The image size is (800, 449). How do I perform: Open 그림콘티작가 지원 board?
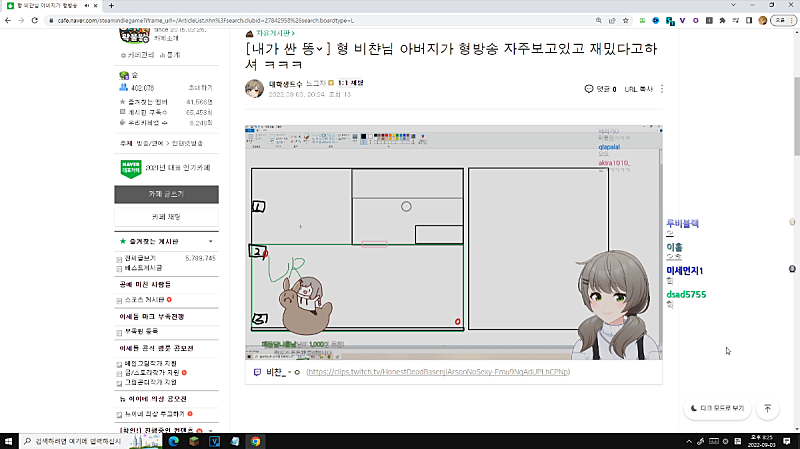151,382
